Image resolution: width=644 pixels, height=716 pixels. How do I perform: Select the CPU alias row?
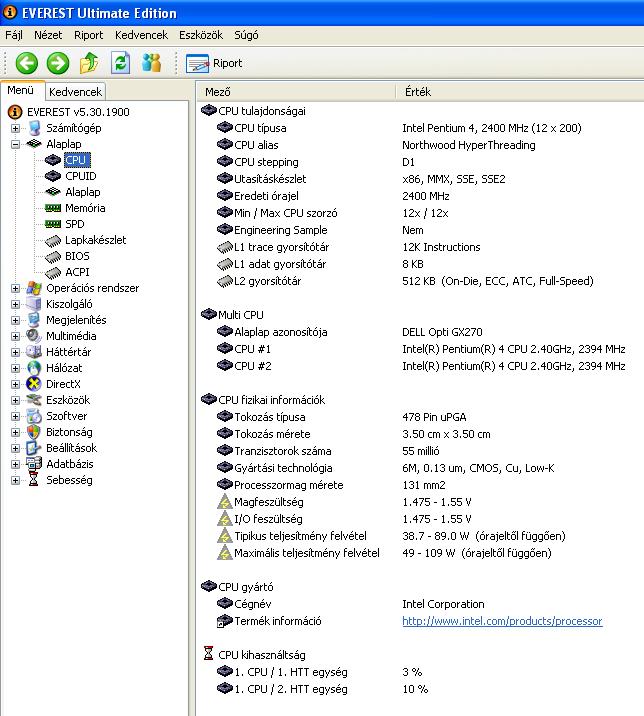pyautogui.click(x=420, y=145)
